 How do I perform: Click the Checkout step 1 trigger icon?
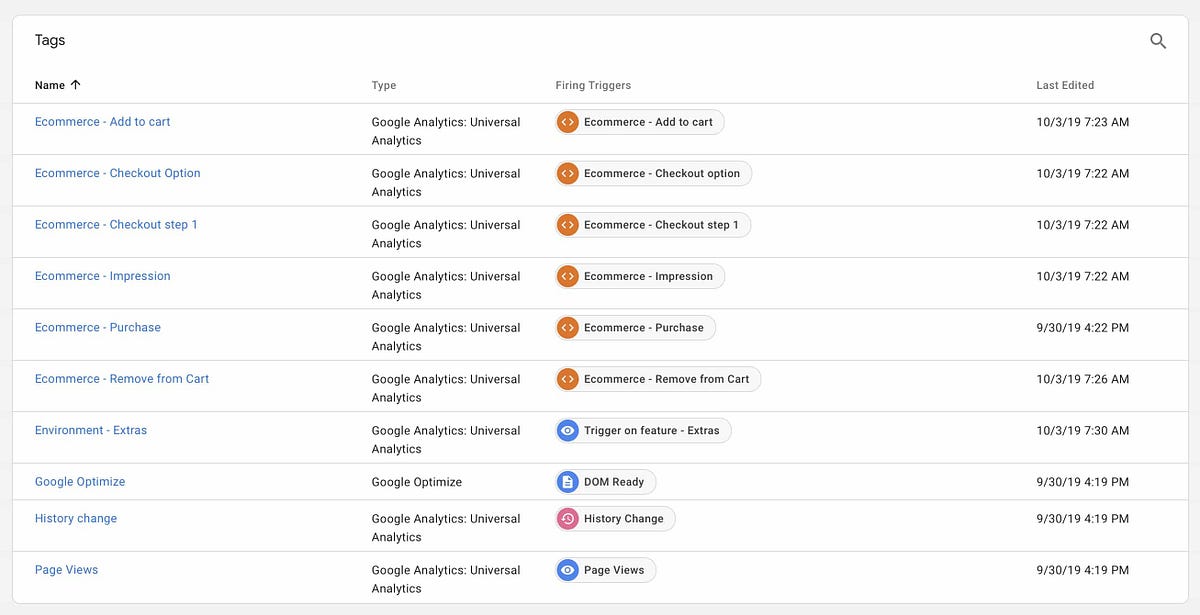(x=568, y=225)
